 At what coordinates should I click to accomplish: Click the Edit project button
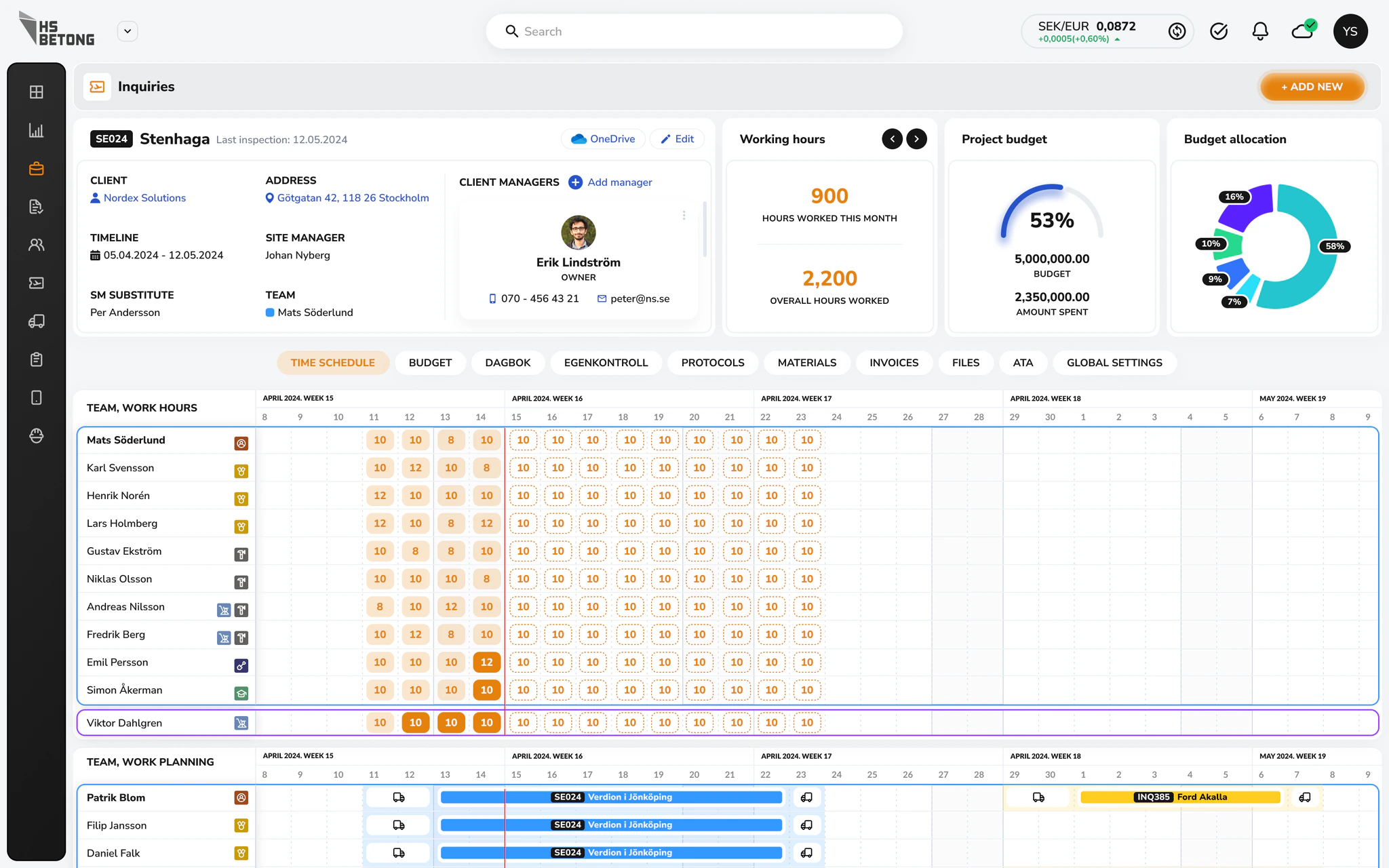[x=677, y=139]
